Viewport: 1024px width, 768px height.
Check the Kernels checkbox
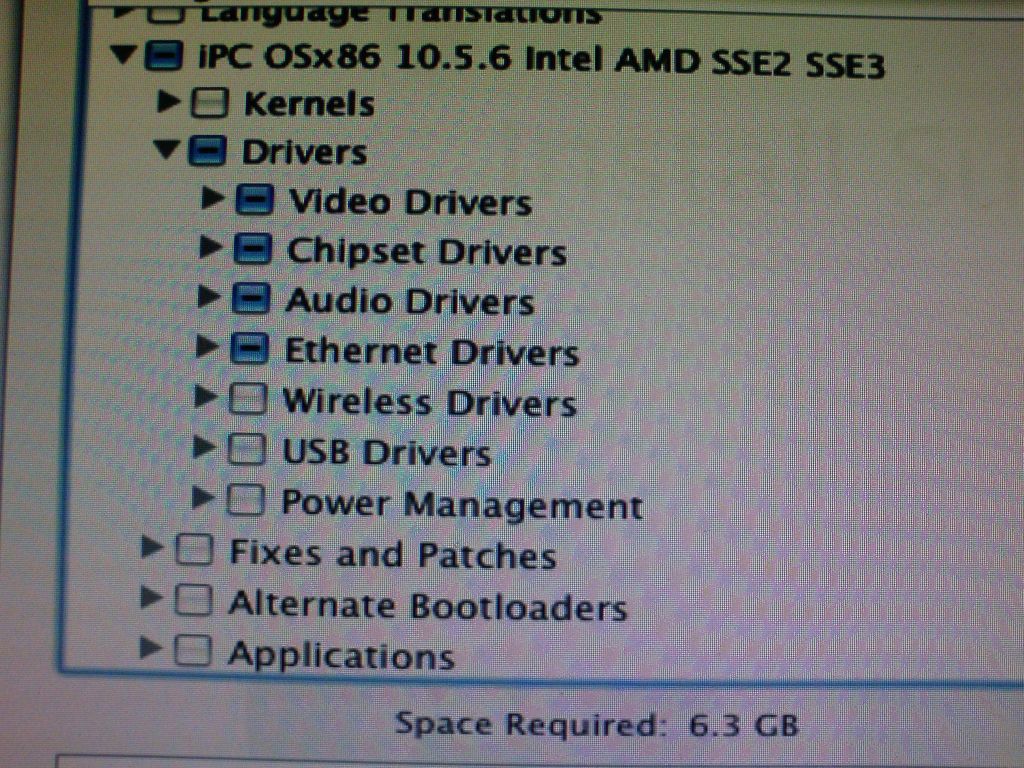click(210, 103)
